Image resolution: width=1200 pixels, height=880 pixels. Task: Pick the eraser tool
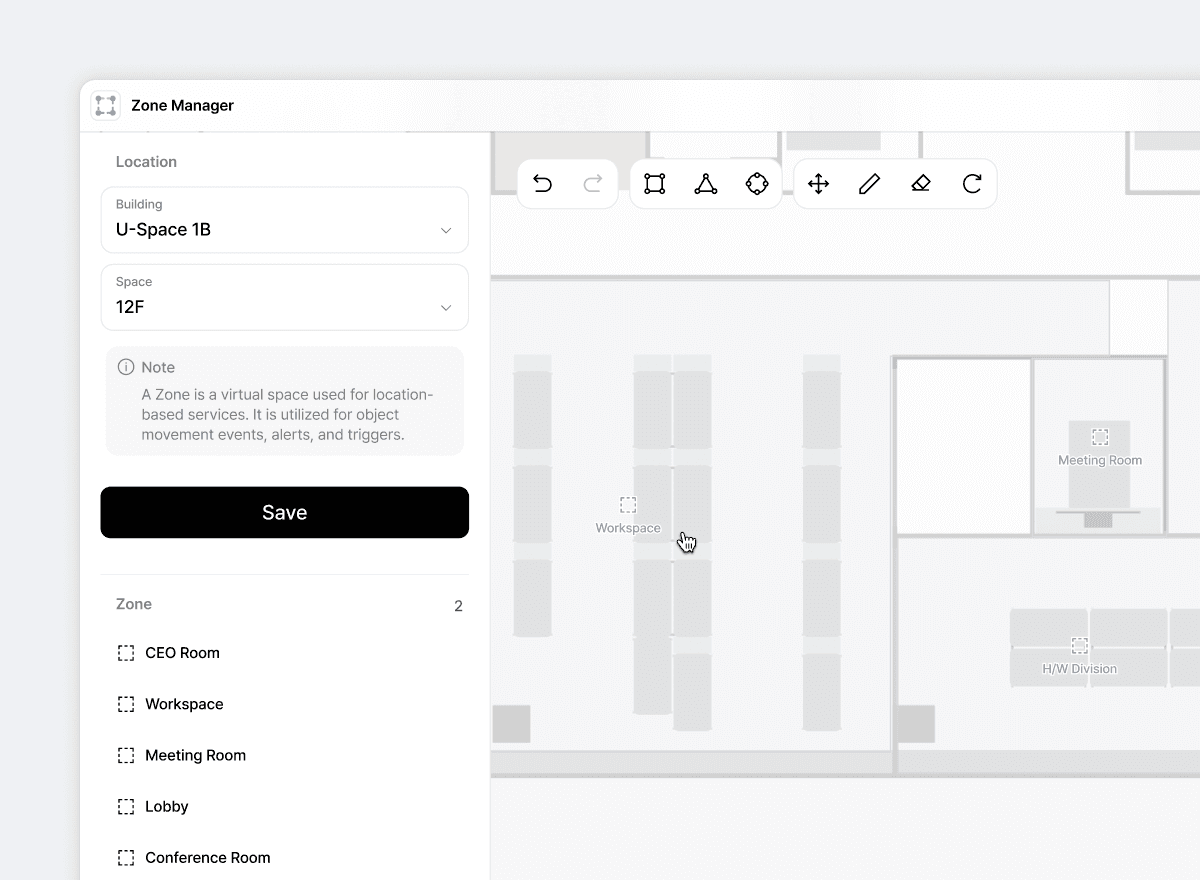[x=921, y=184]
